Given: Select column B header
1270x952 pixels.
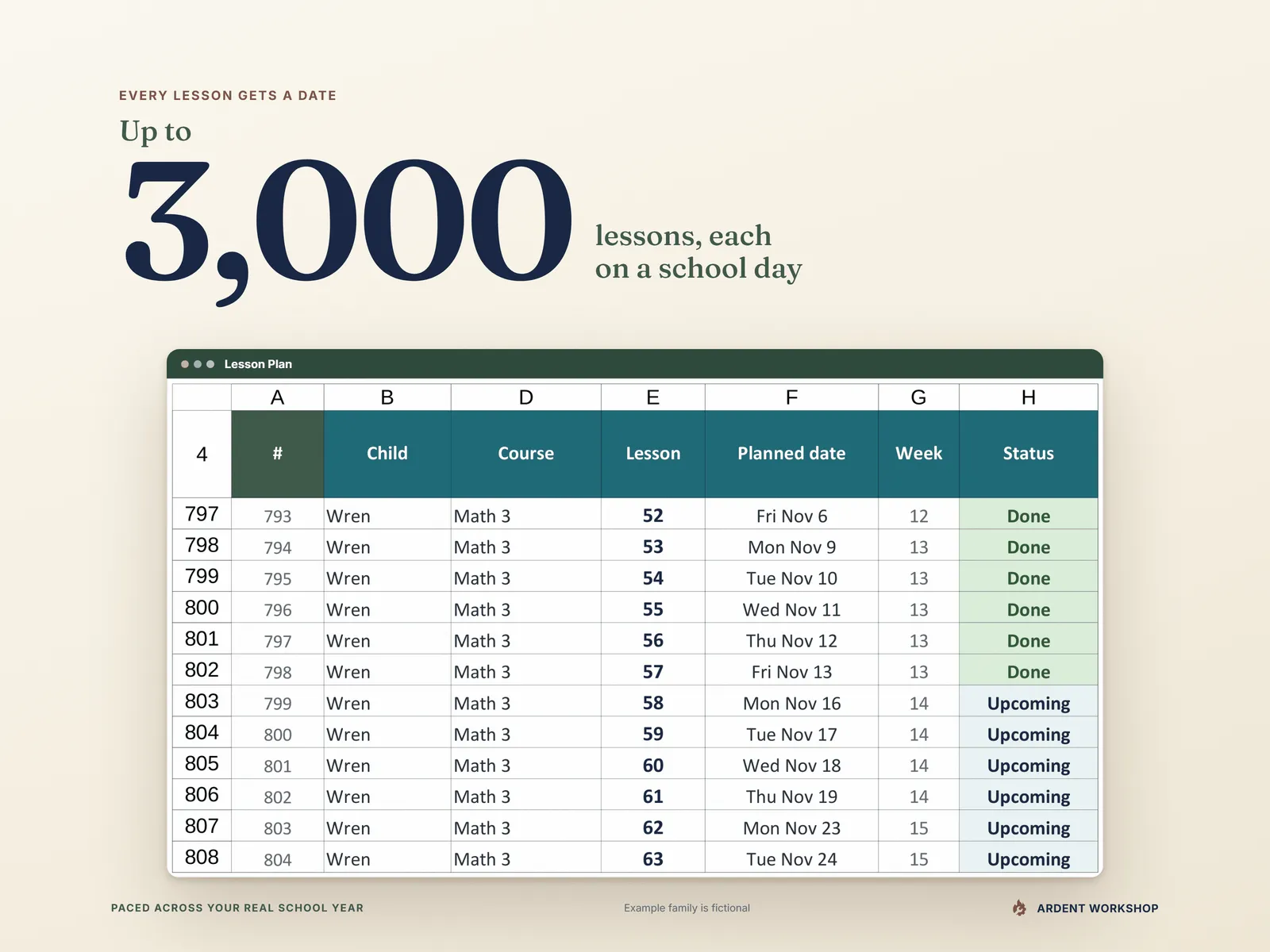Looking at the screenshot, I should [x=387, y=397].
